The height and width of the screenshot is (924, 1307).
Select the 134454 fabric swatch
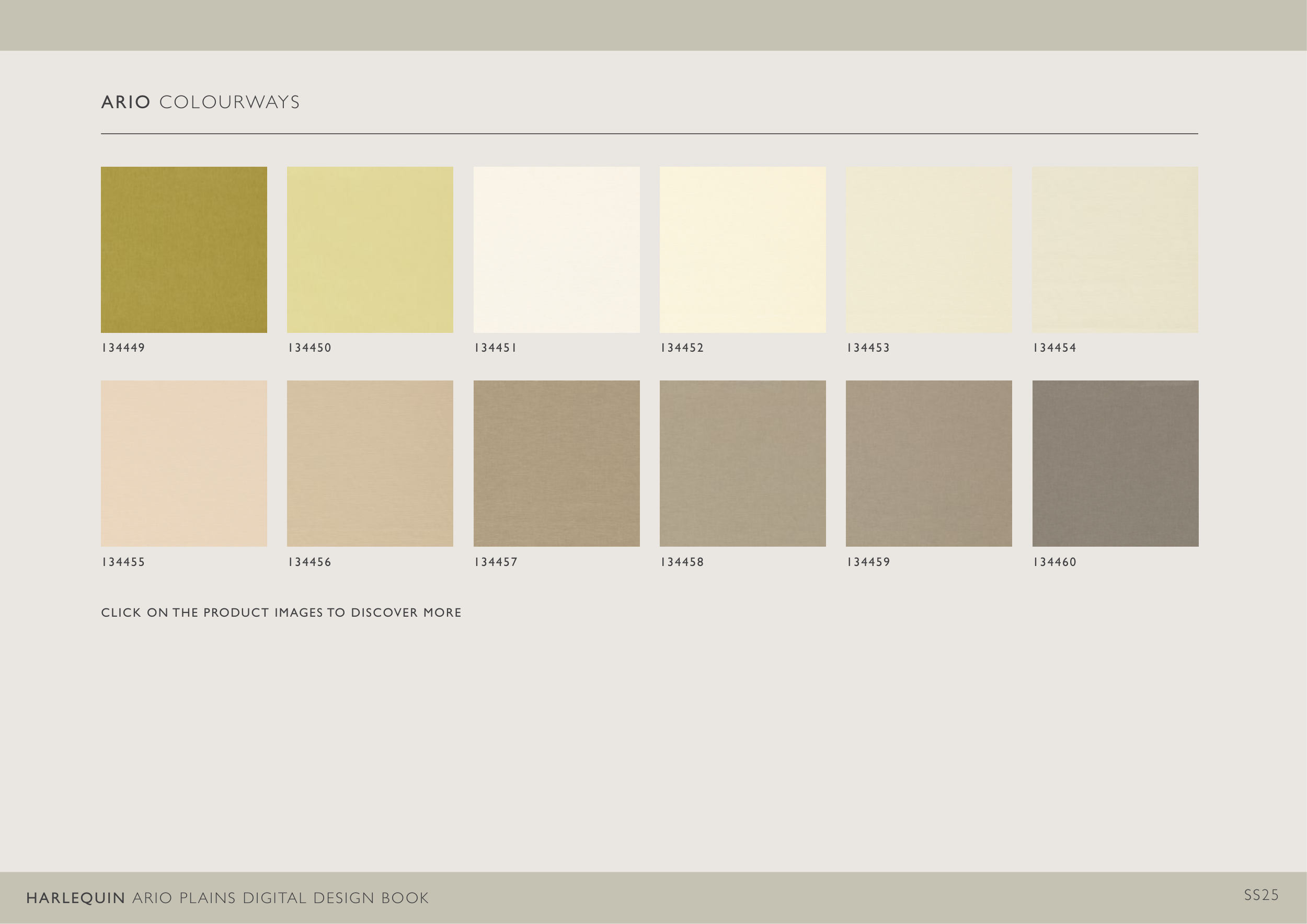(1115, 250)
